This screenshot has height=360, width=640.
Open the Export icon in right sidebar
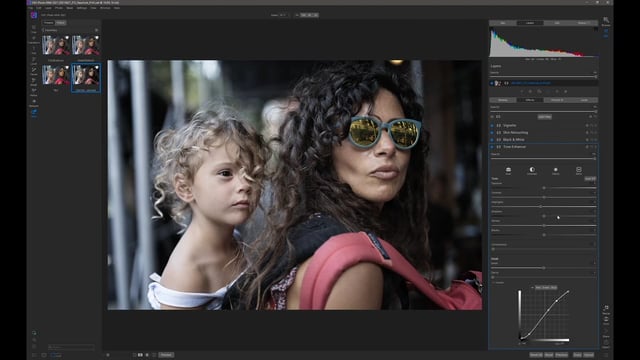(x=606, y=343)
